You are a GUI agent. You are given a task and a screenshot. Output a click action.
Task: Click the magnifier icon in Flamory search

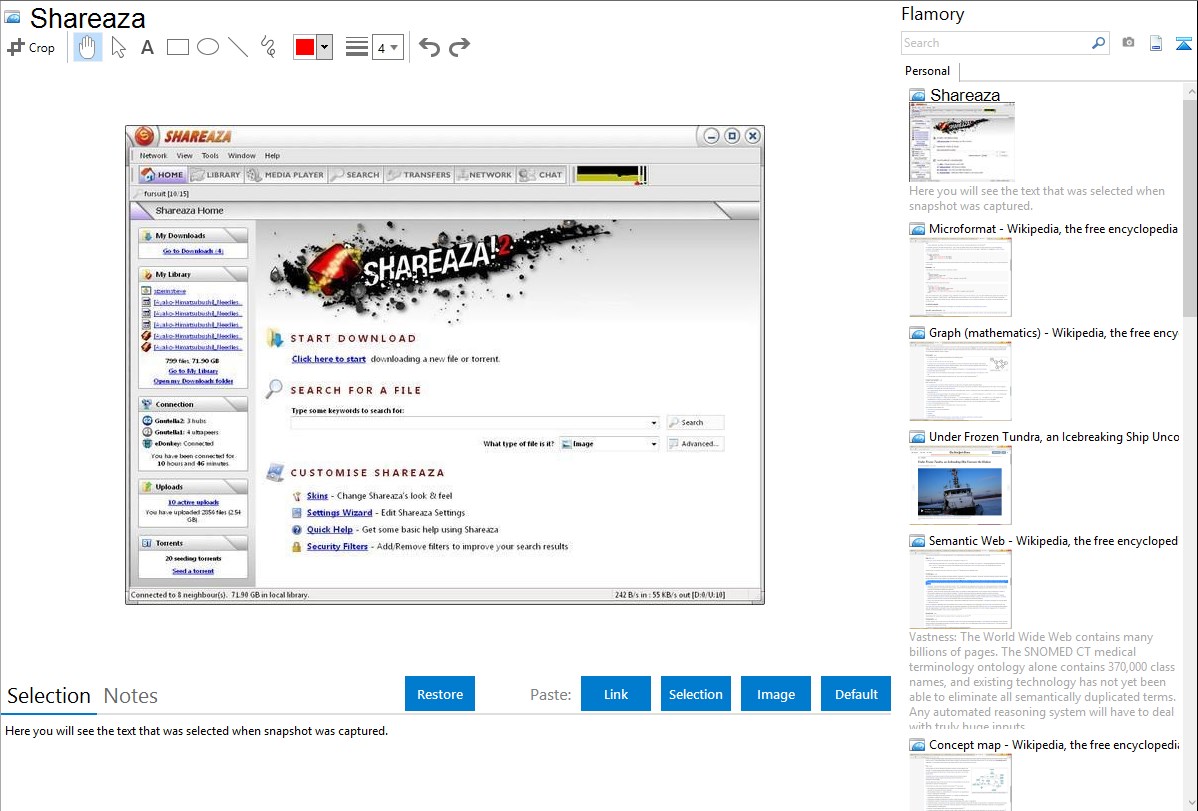click(x=1098, y=43)
